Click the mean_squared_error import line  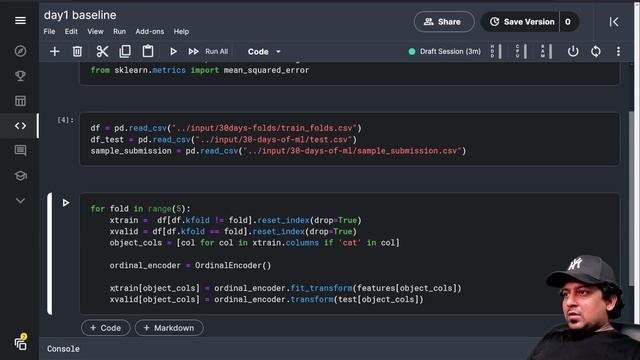(x=200, y=70)
